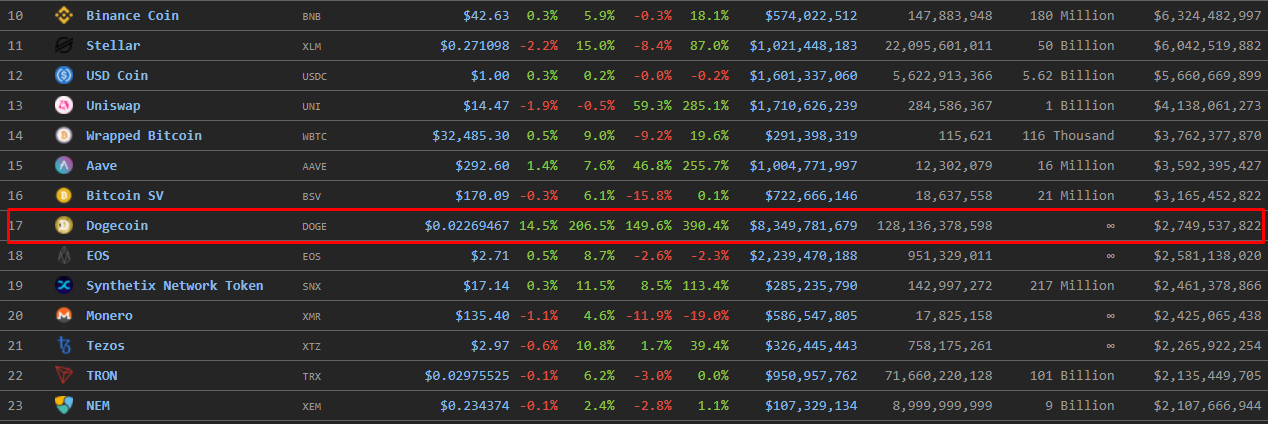The height and width of the screenshot is (424, 1268).
Task: Click the Bitcoin SV logo icon
Action: (64, 196)
